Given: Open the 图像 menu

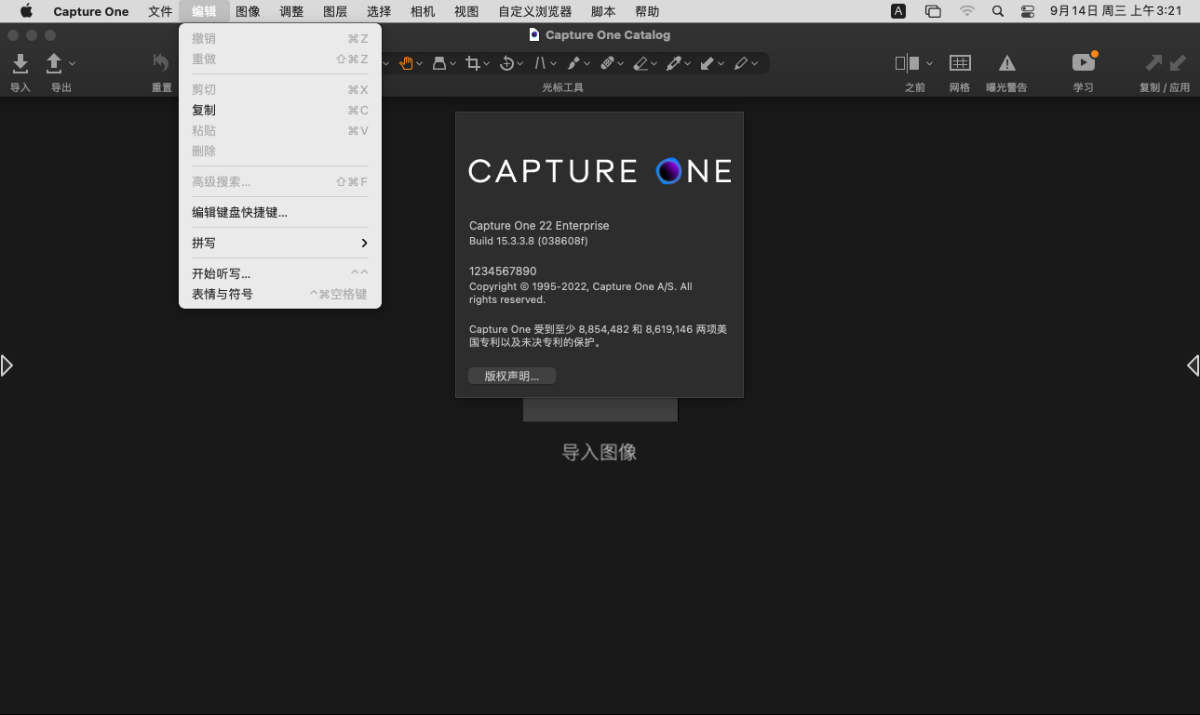Looking at the screenshot, I should point(248,11).
